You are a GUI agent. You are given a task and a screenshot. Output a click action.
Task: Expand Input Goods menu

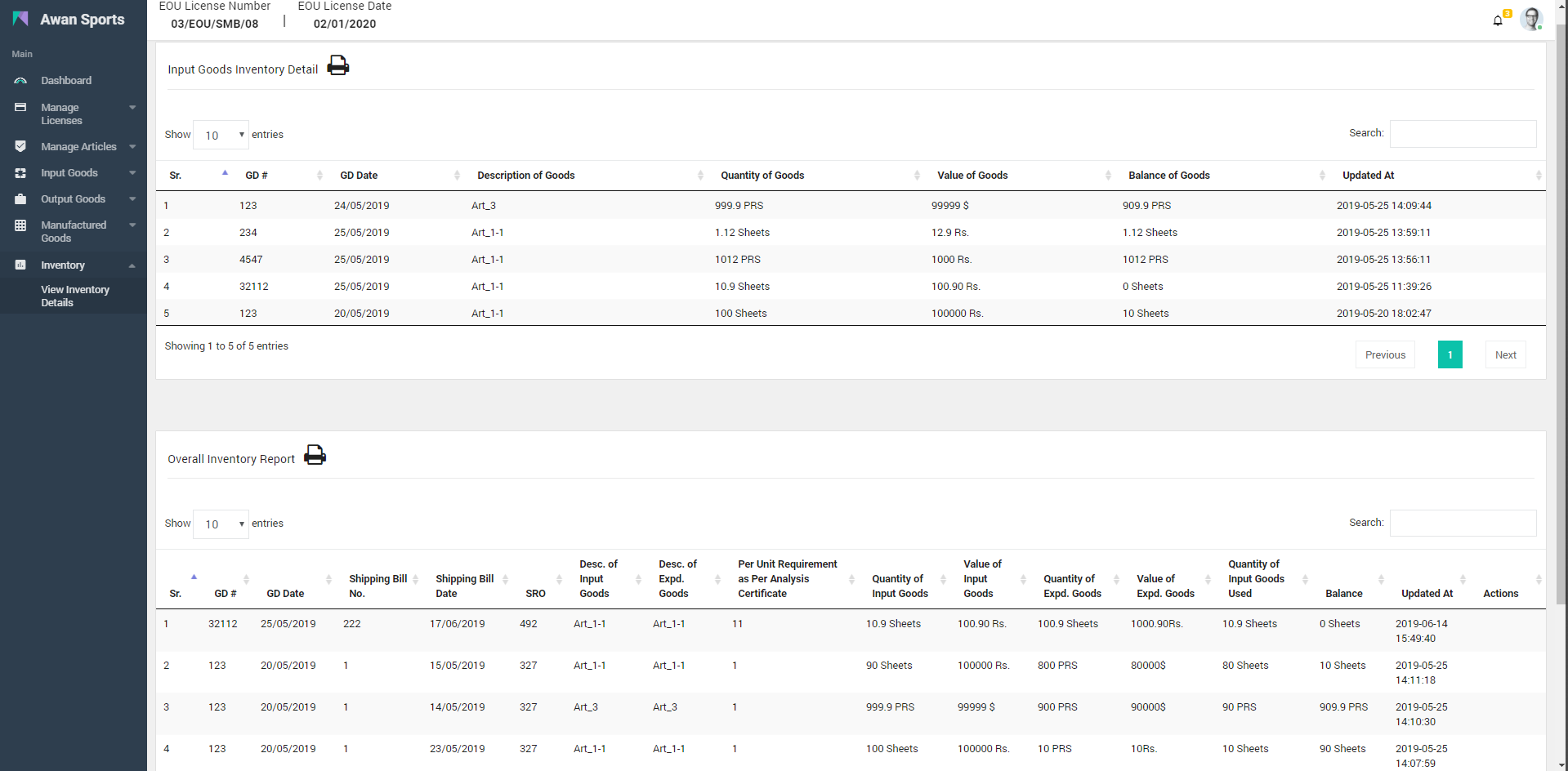[74, 173]
